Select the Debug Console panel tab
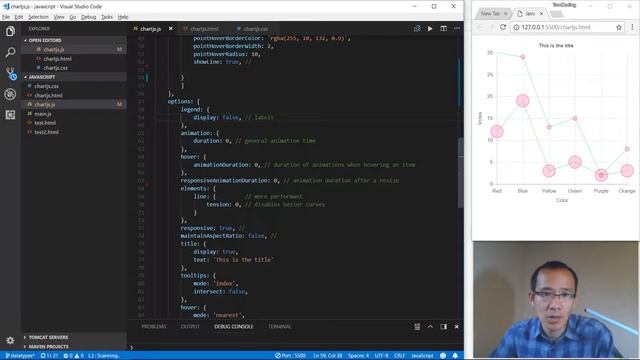This screenshot has width=640, height=360. 233,327
